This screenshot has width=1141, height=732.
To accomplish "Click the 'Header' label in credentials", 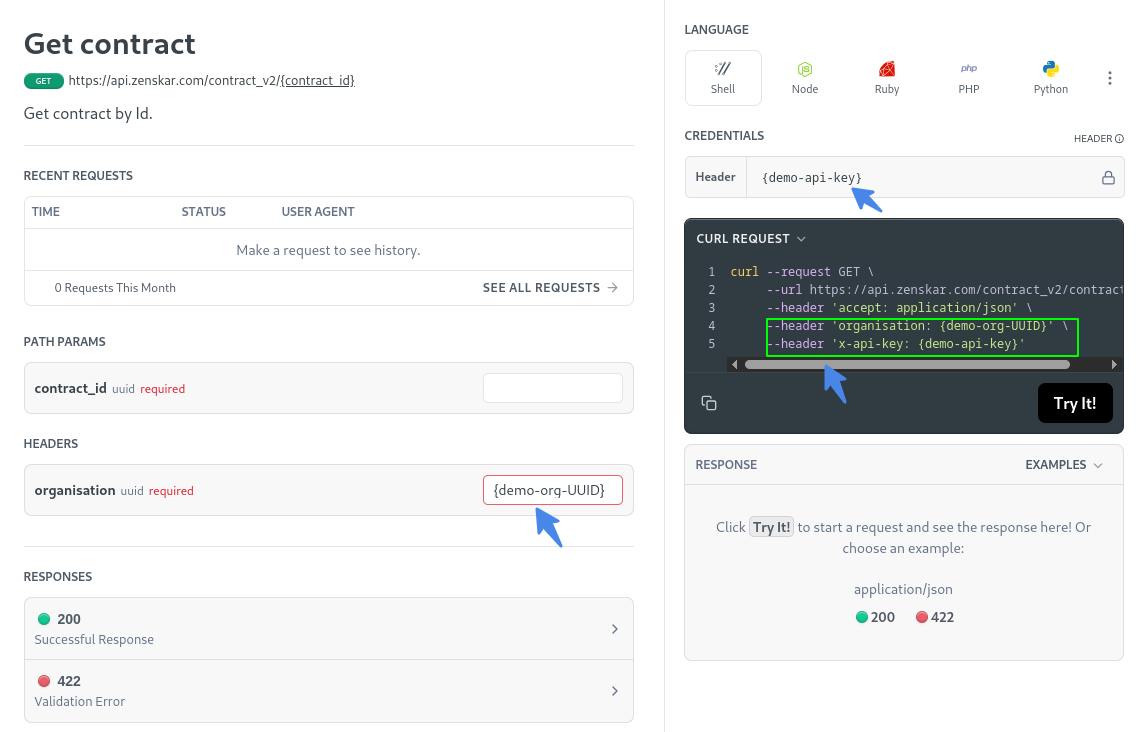I will point(715,177).
